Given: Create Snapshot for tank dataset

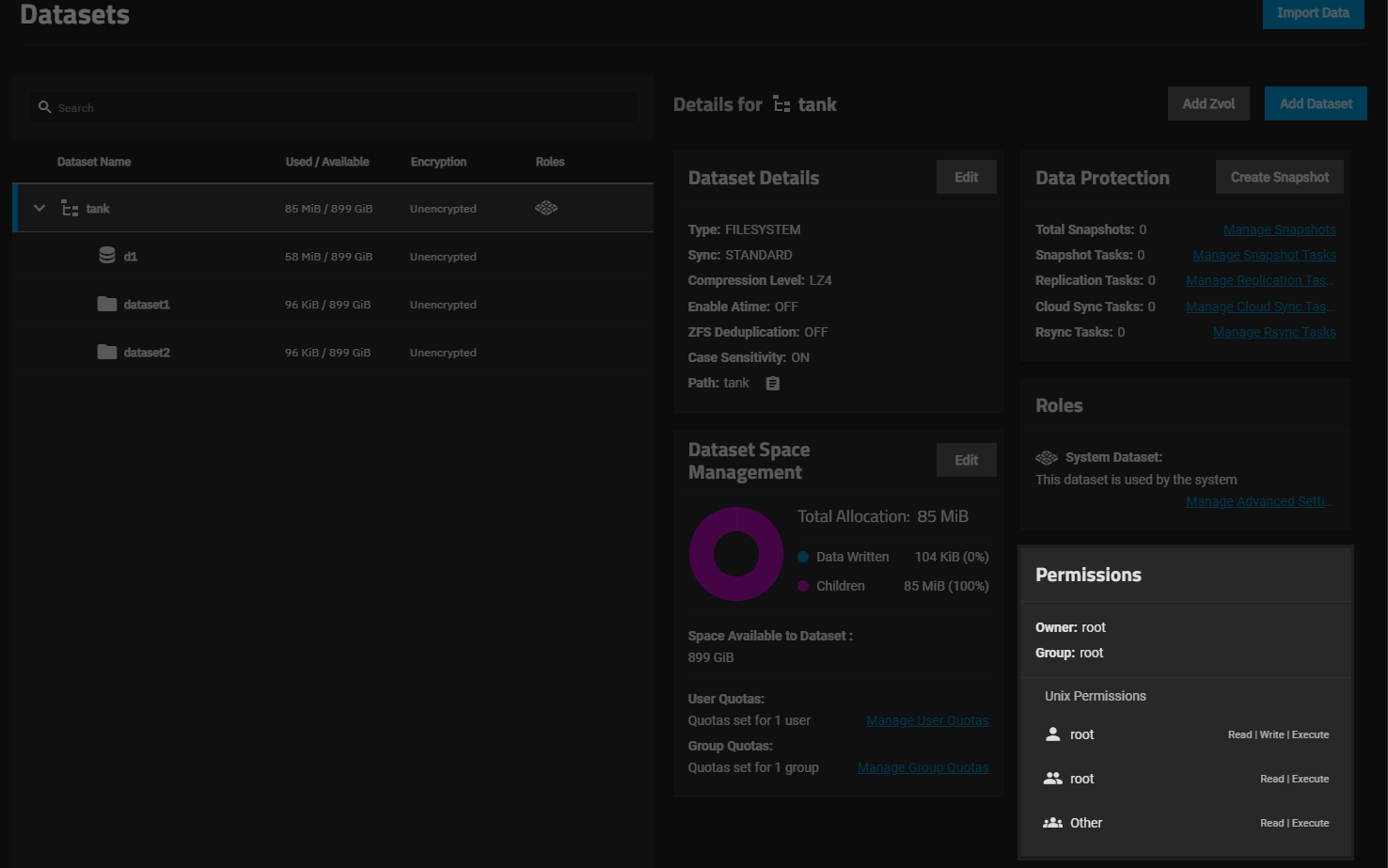Looking at the screenshot, I should click(1279, 178).
